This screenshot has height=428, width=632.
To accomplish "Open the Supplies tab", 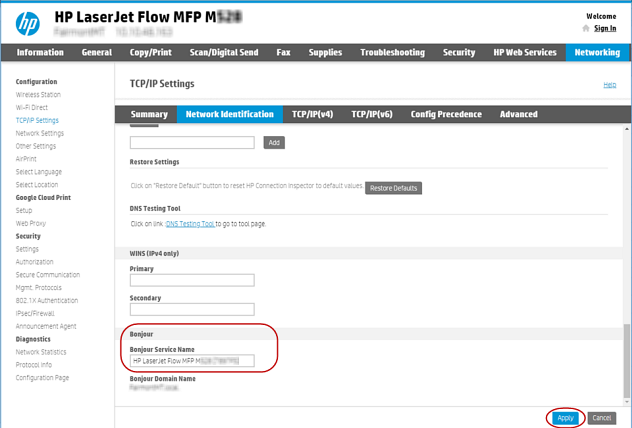I will coord(325,52).
